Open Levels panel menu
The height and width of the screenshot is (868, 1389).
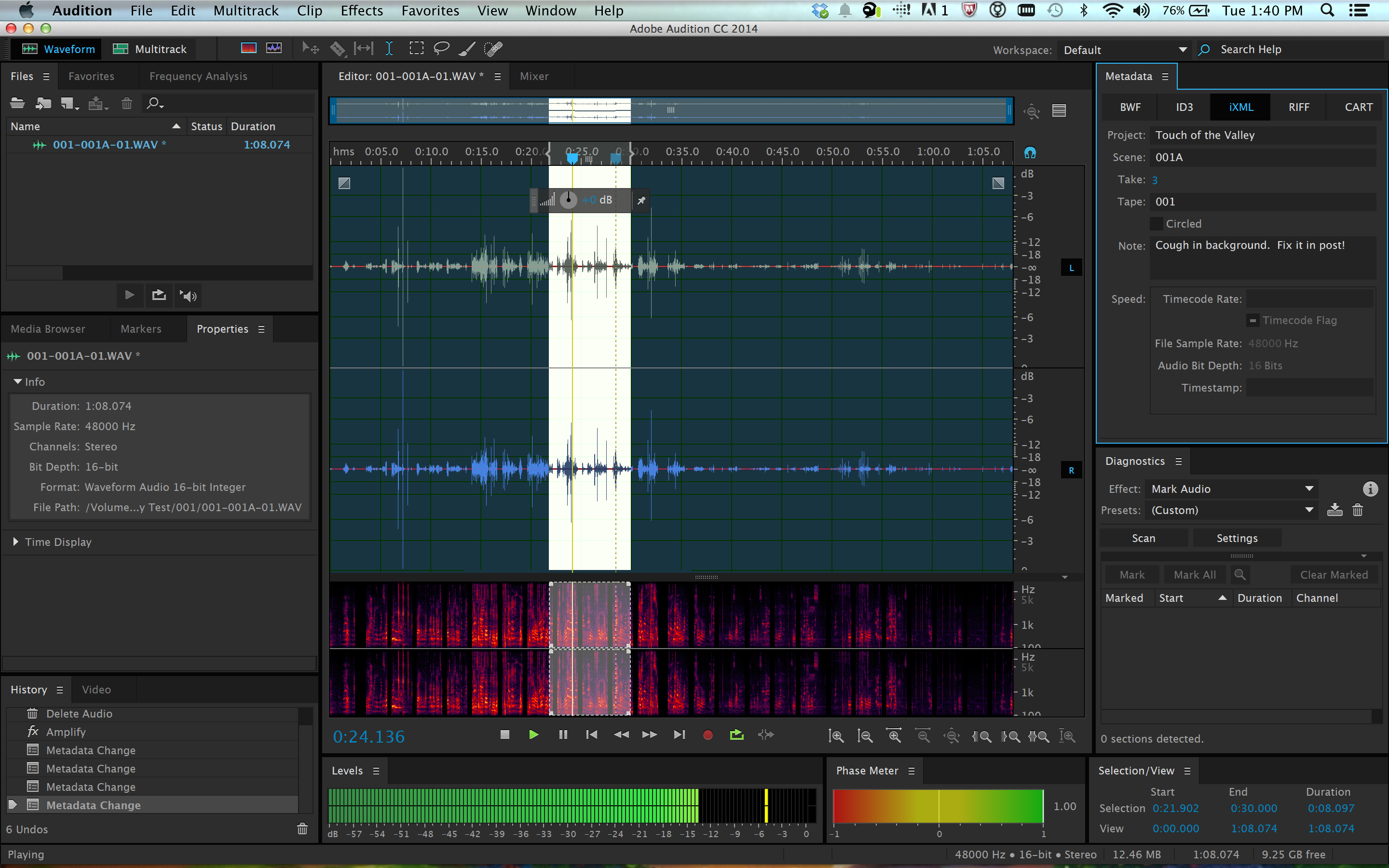tap(376, 771)
